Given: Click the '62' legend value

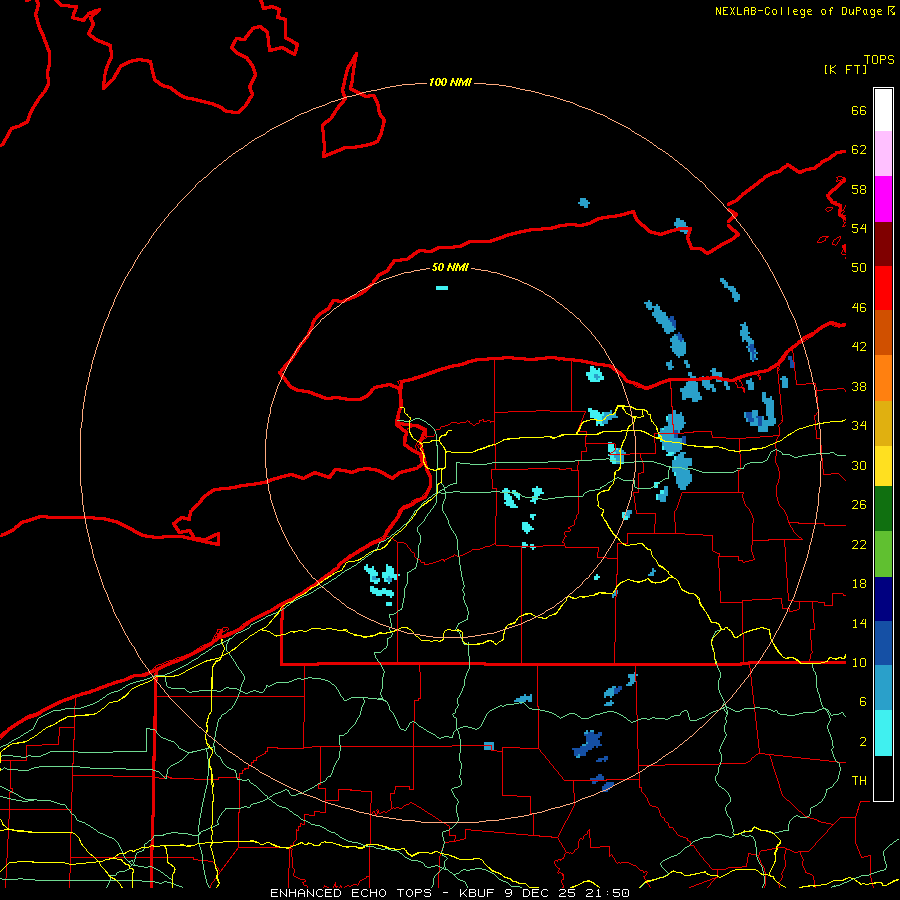Looking at the screenshot, I should tap(859, 150).
